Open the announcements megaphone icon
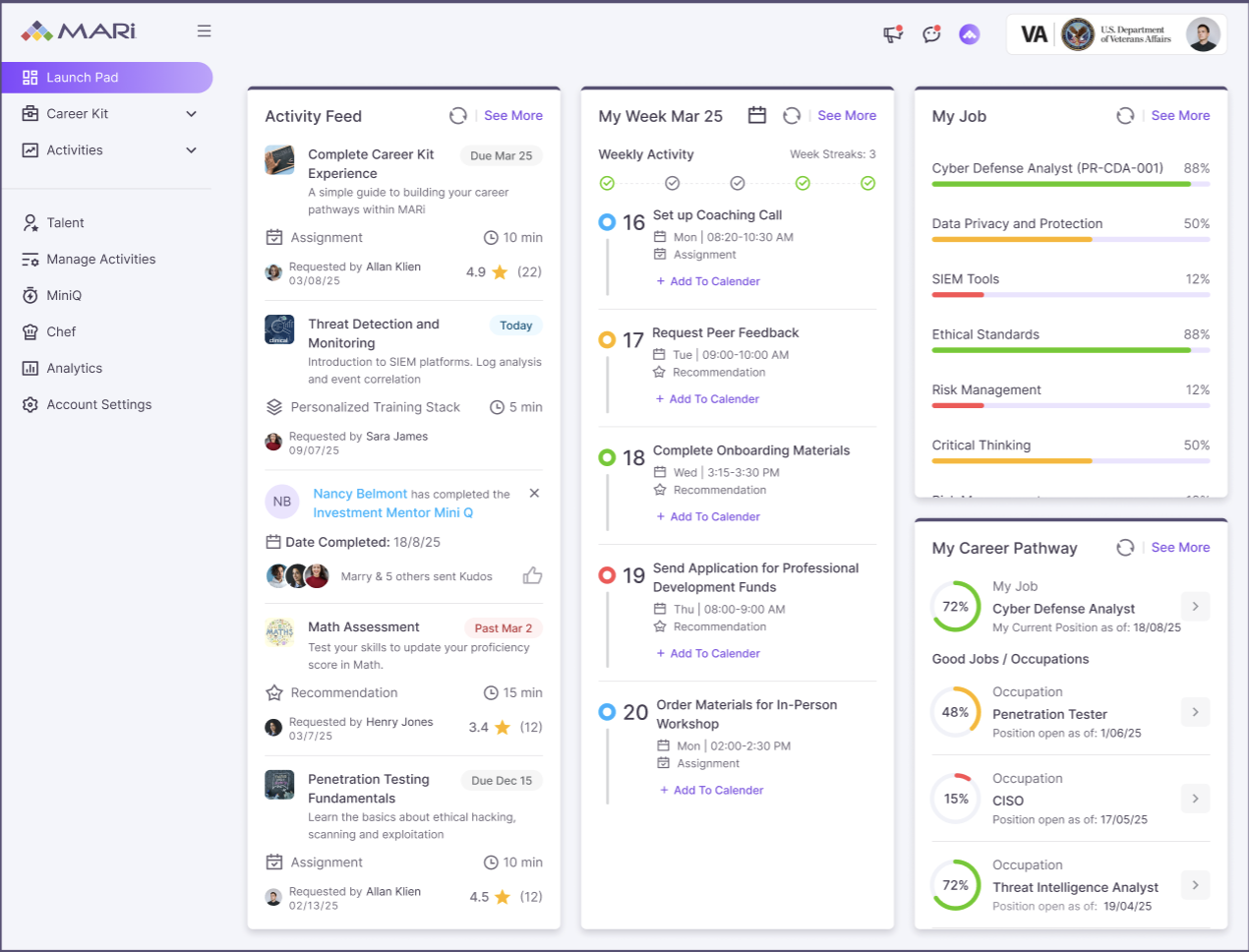Screen dimensions: 1249x952 (x=893, y=34)
